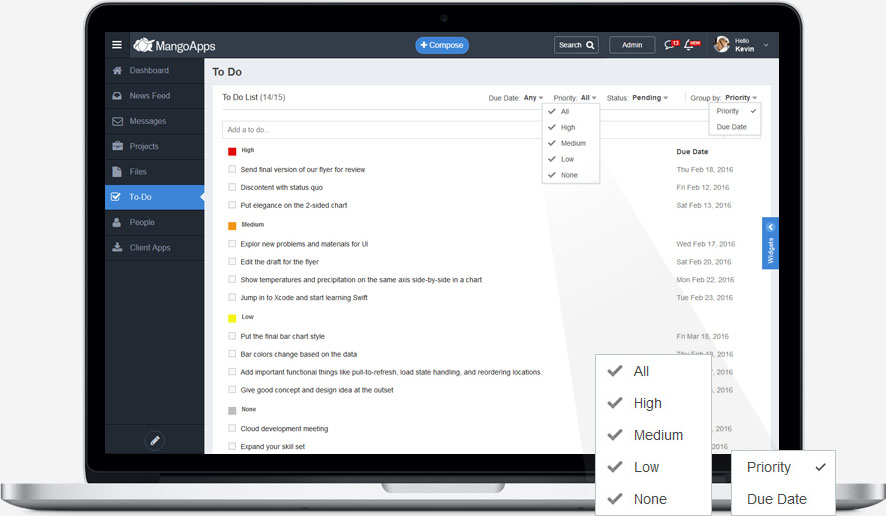The image size is (886, 516).
Task: Select All in the small priority dropdown
Action: click(x=571, y=111)
